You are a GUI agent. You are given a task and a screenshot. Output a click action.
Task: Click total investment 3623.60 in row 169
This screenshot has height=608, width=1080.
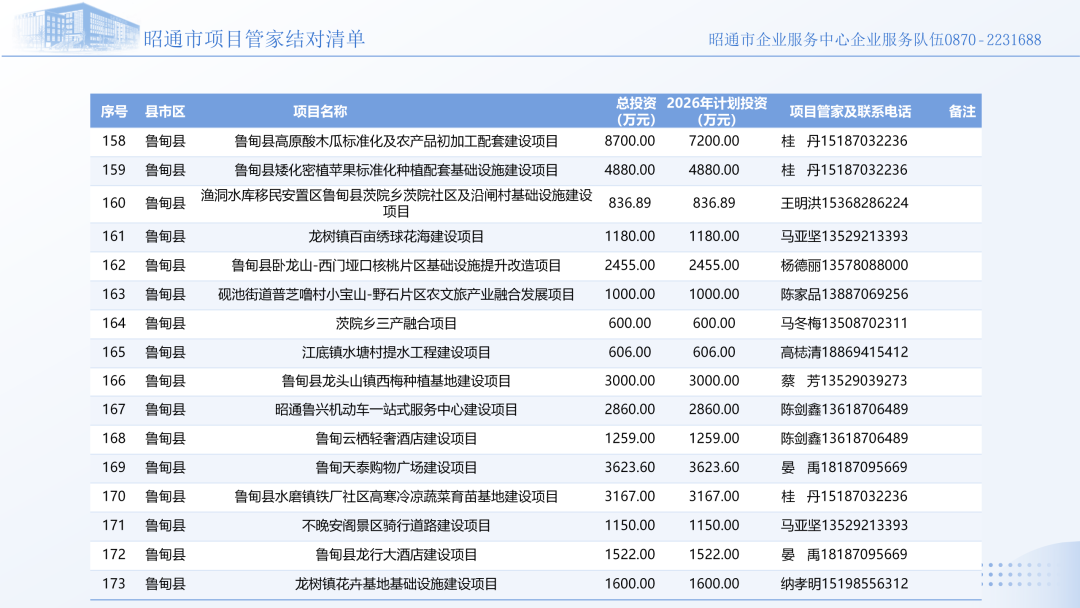point(630,468)
